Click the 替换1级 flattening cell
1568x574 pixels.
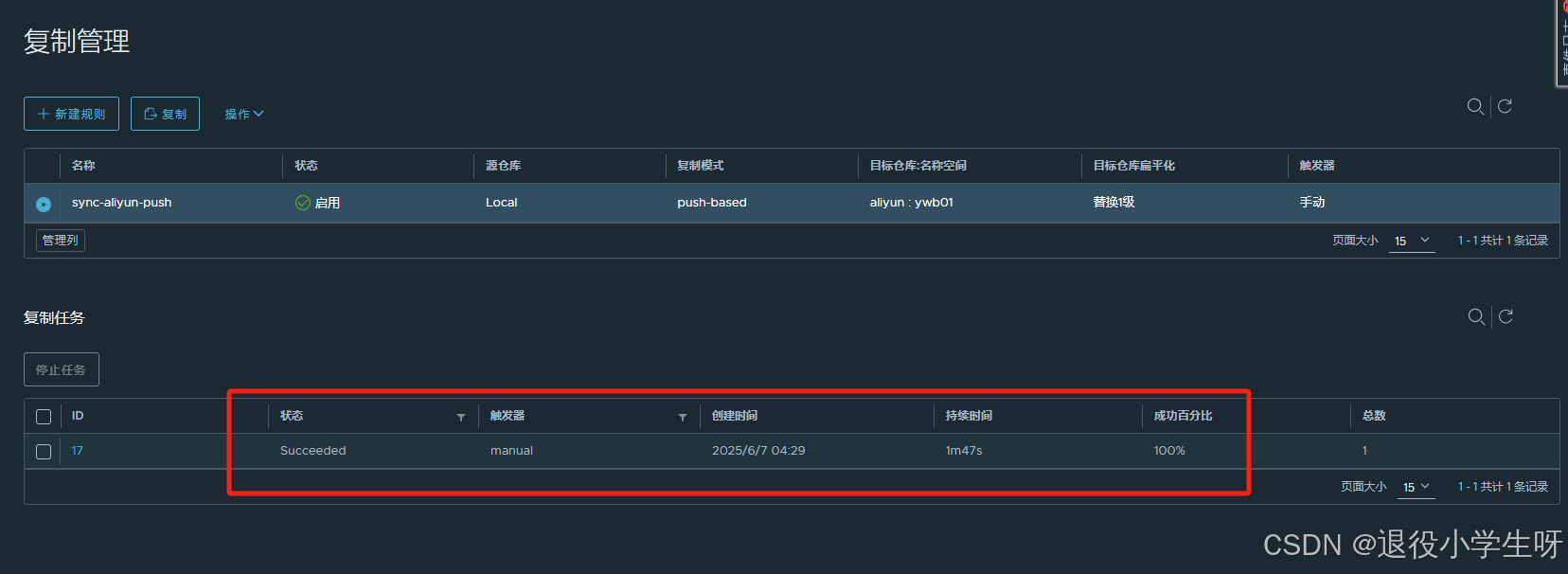click(1114, 203)
